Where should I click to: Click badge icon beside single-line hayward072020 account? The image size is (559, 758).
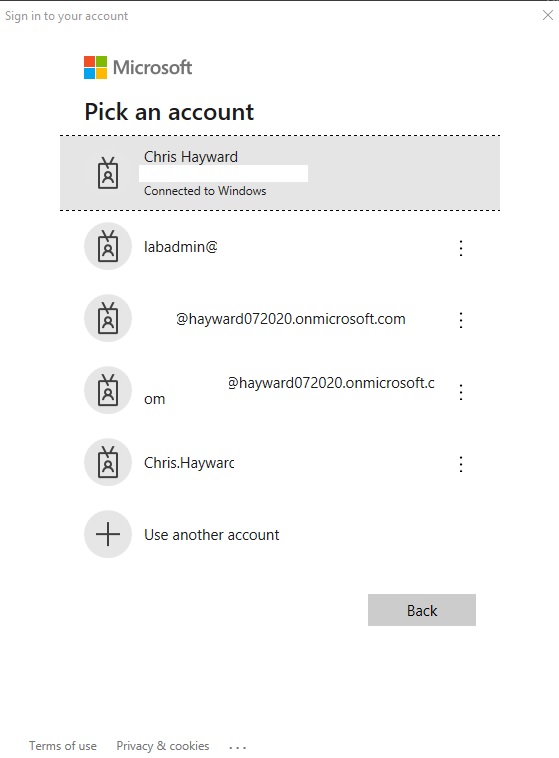[x=108, y=318]
